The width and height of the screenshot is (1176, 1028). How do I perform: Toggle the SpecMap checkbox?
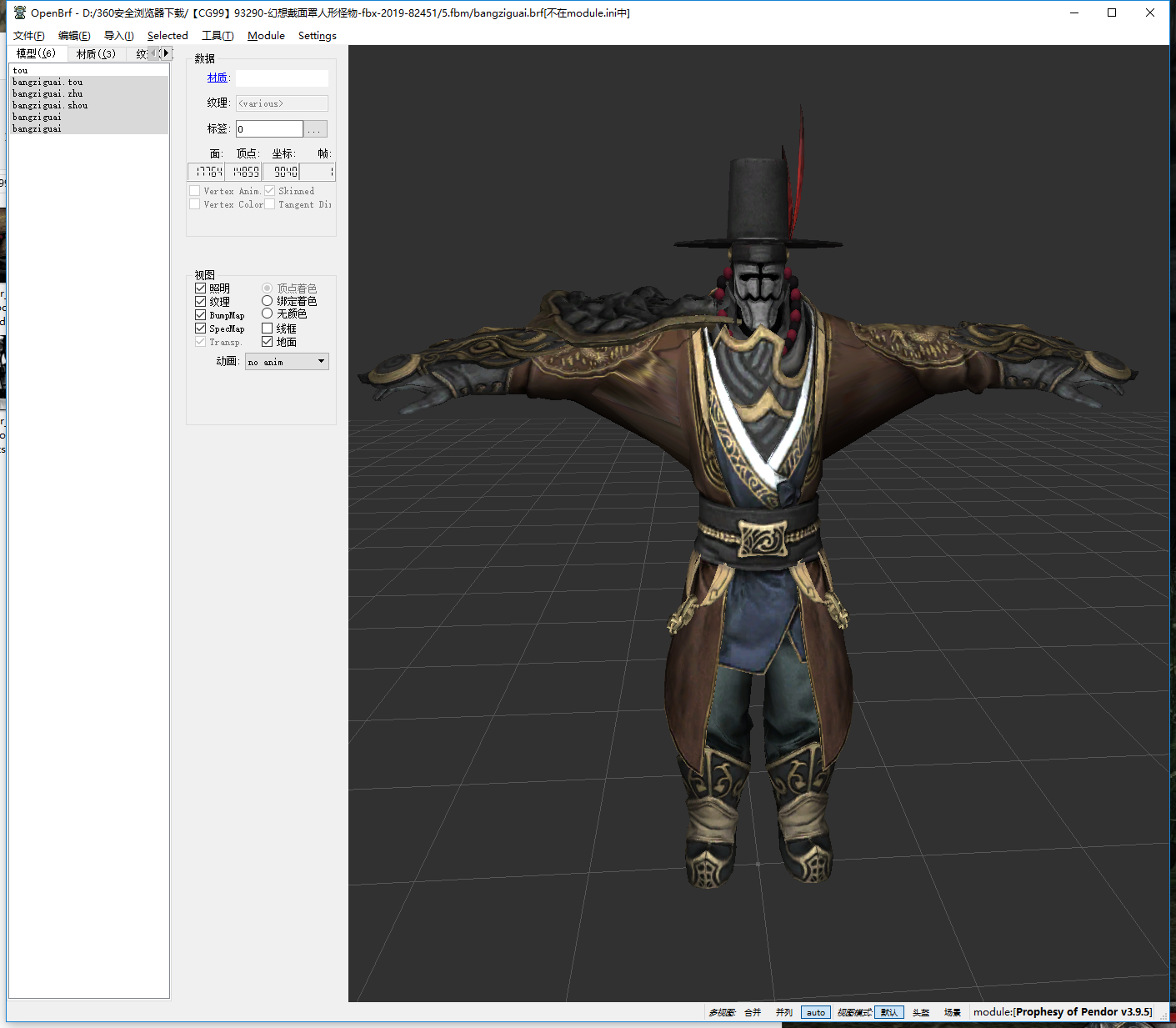coord(201,328)
